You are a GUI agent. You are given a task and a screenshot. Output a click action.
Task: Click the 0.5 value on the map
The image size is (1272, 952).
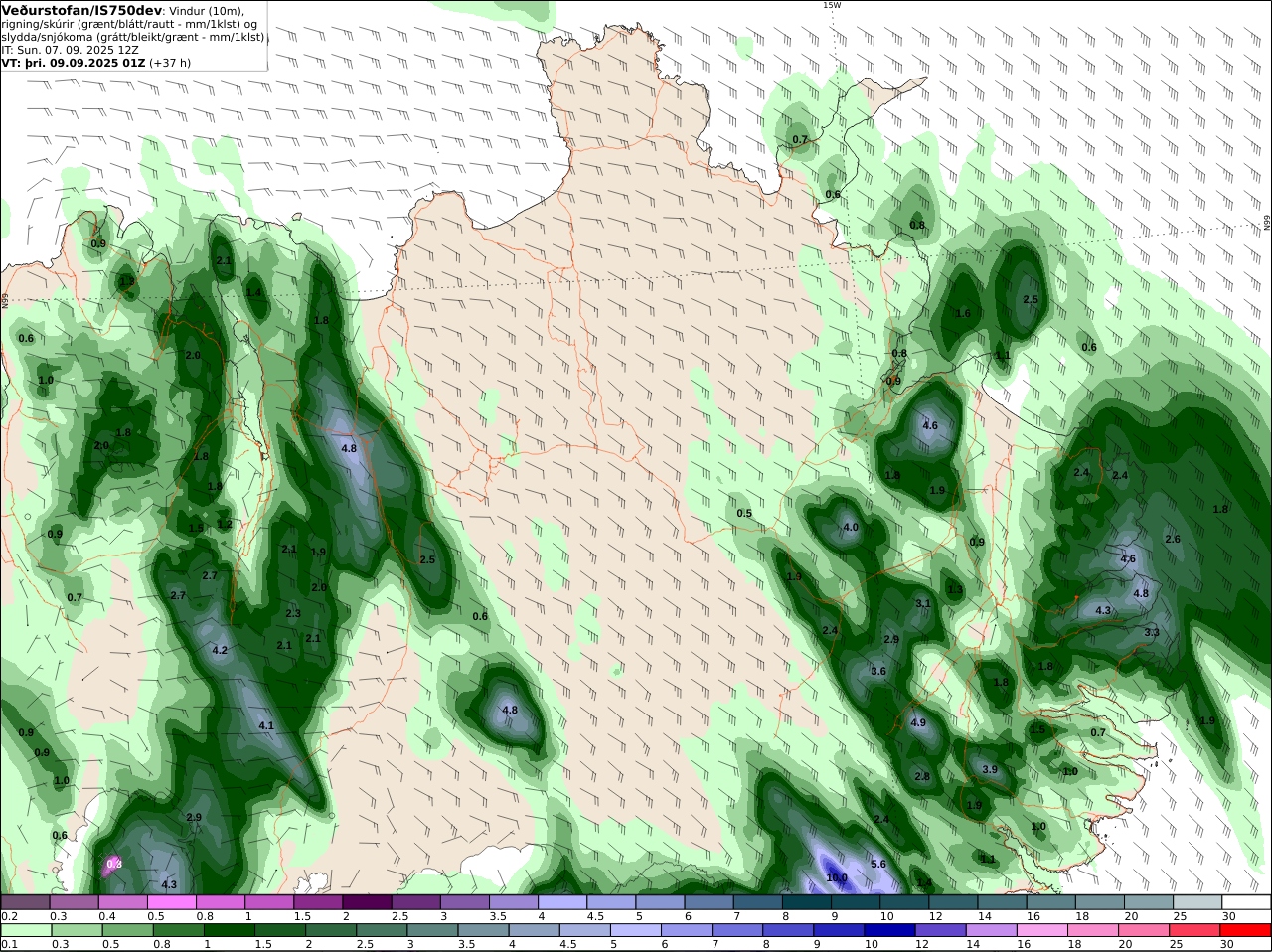(x=744, y=513)
